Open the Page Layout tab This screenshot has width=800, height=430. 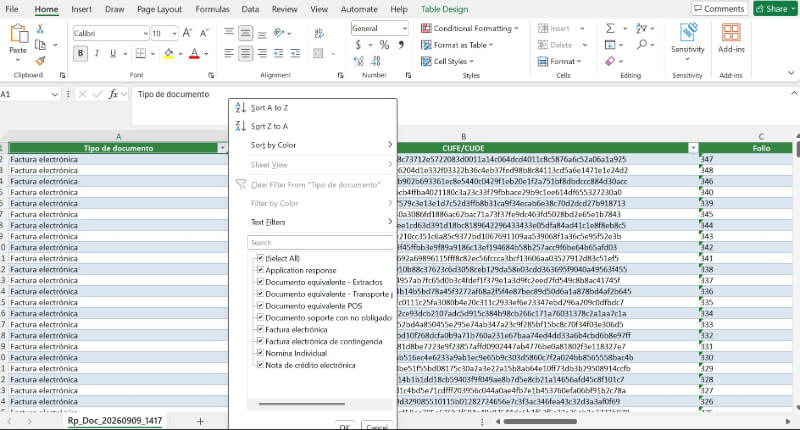coord(159,9)
